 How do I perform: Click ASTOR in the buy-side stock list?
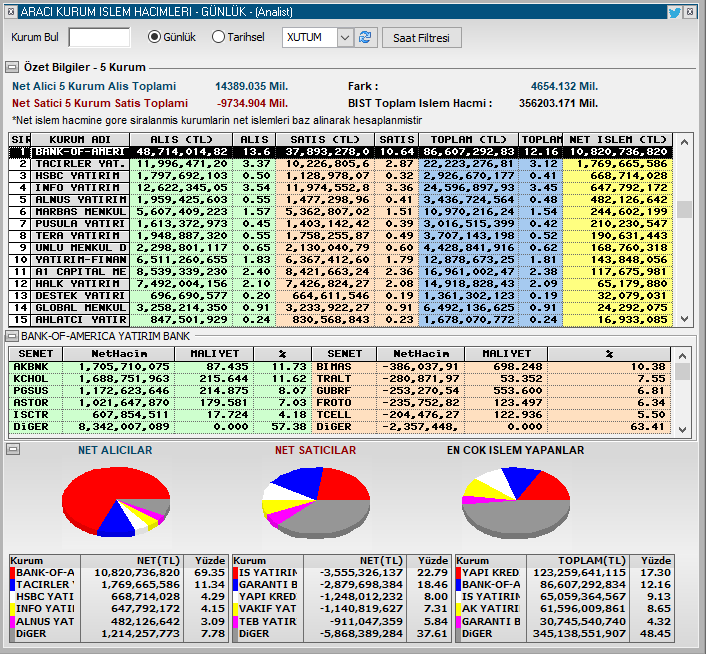(31, 403)
